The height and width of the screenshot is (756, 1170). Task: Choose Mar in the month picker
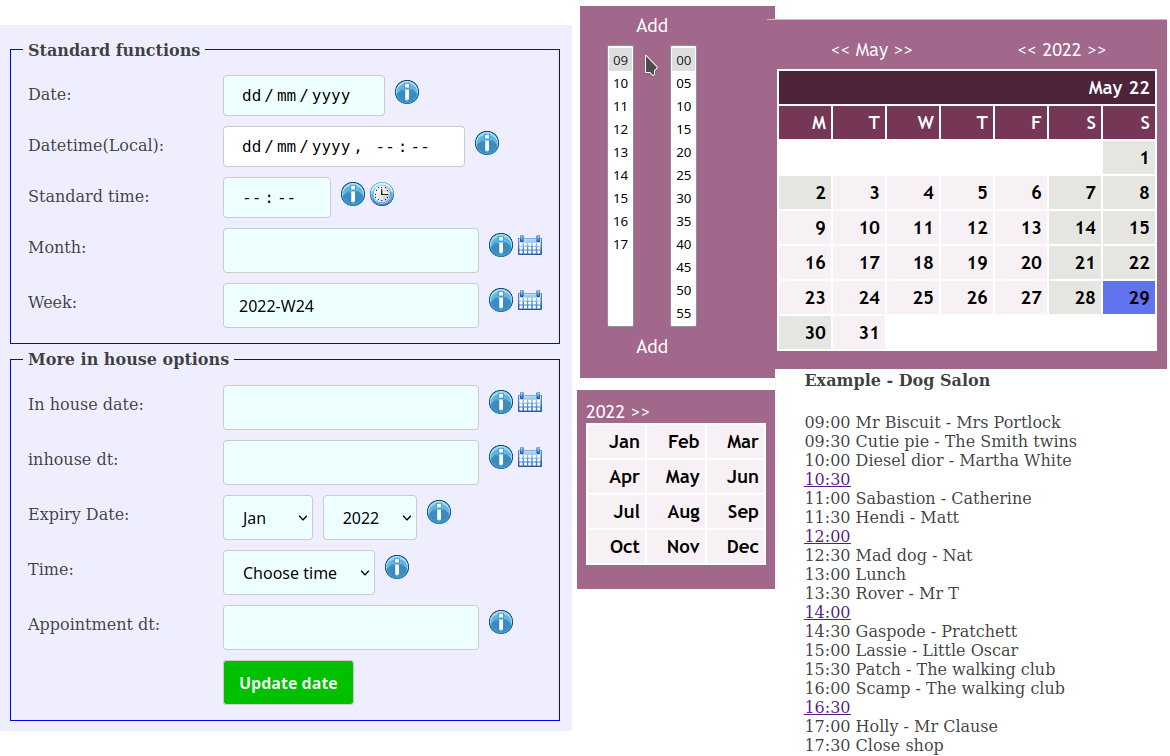pyautogui.click(x=736, y=442)
